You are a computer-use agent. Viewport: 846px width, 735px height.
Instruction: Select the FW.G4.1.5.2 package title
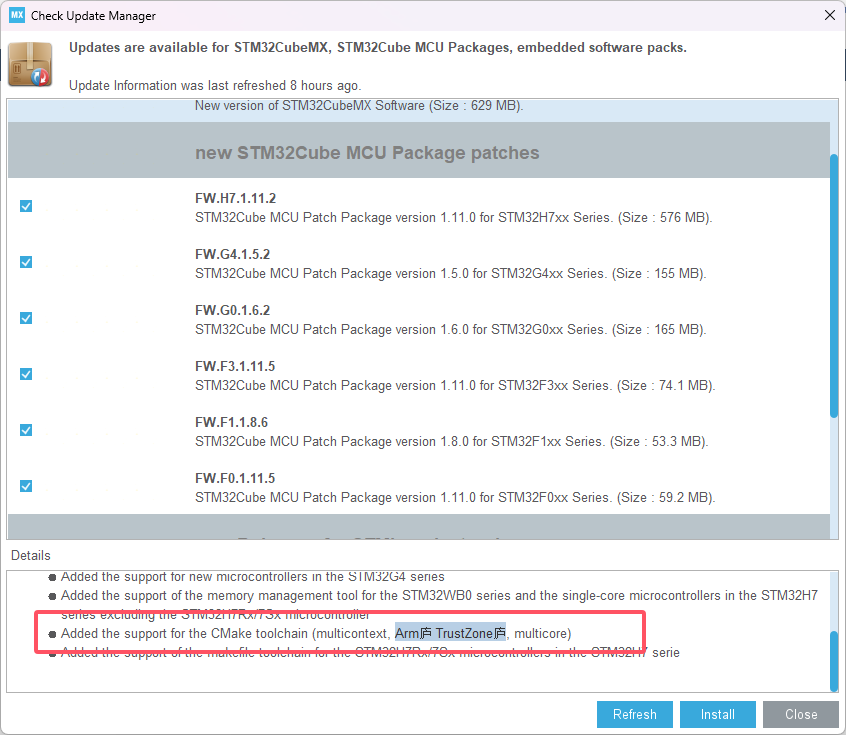tap(233, 255)
